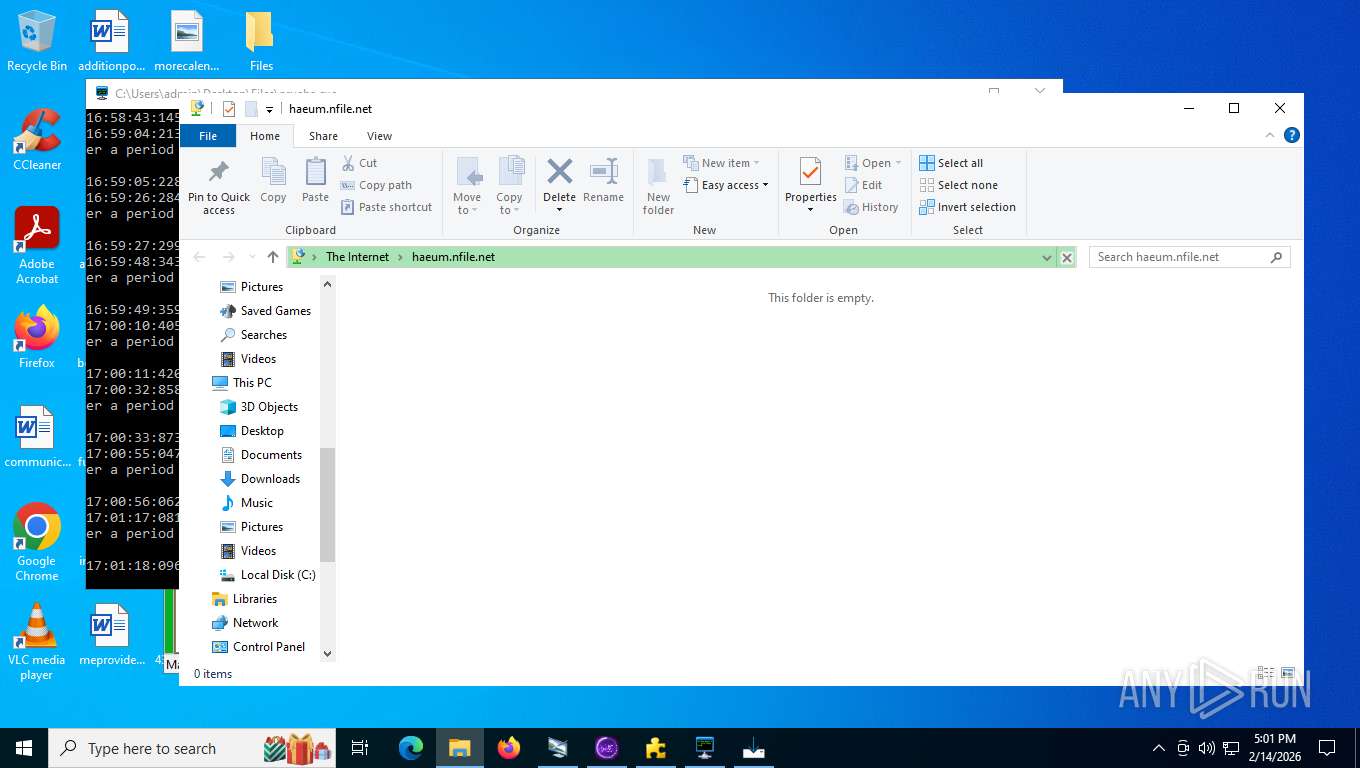Screen dimensions: 1360x768
Task: Switch to the Share tab
Action: pos(323,136)
